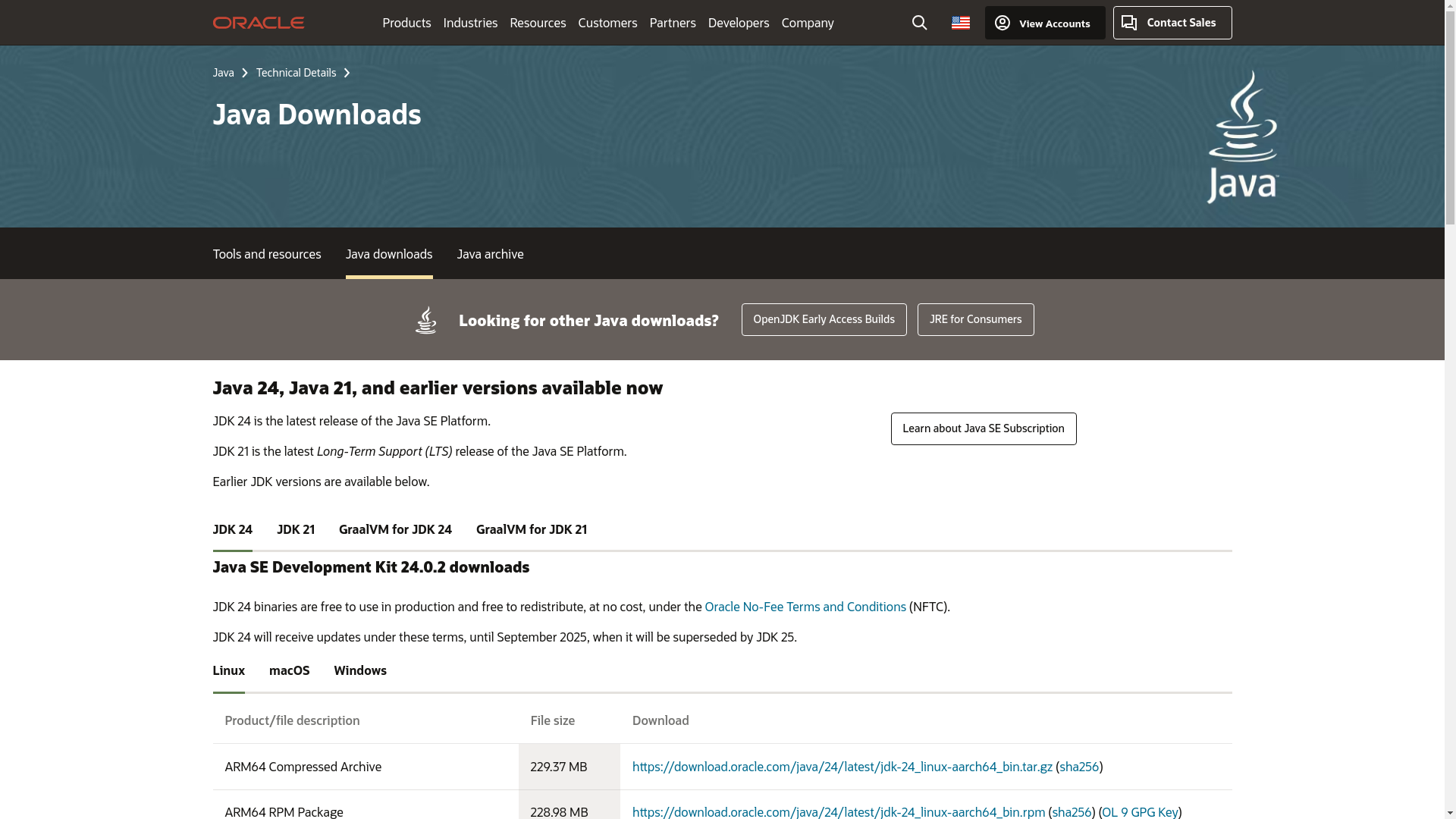
Task: Click the File size column header
Action: (552, 720)
